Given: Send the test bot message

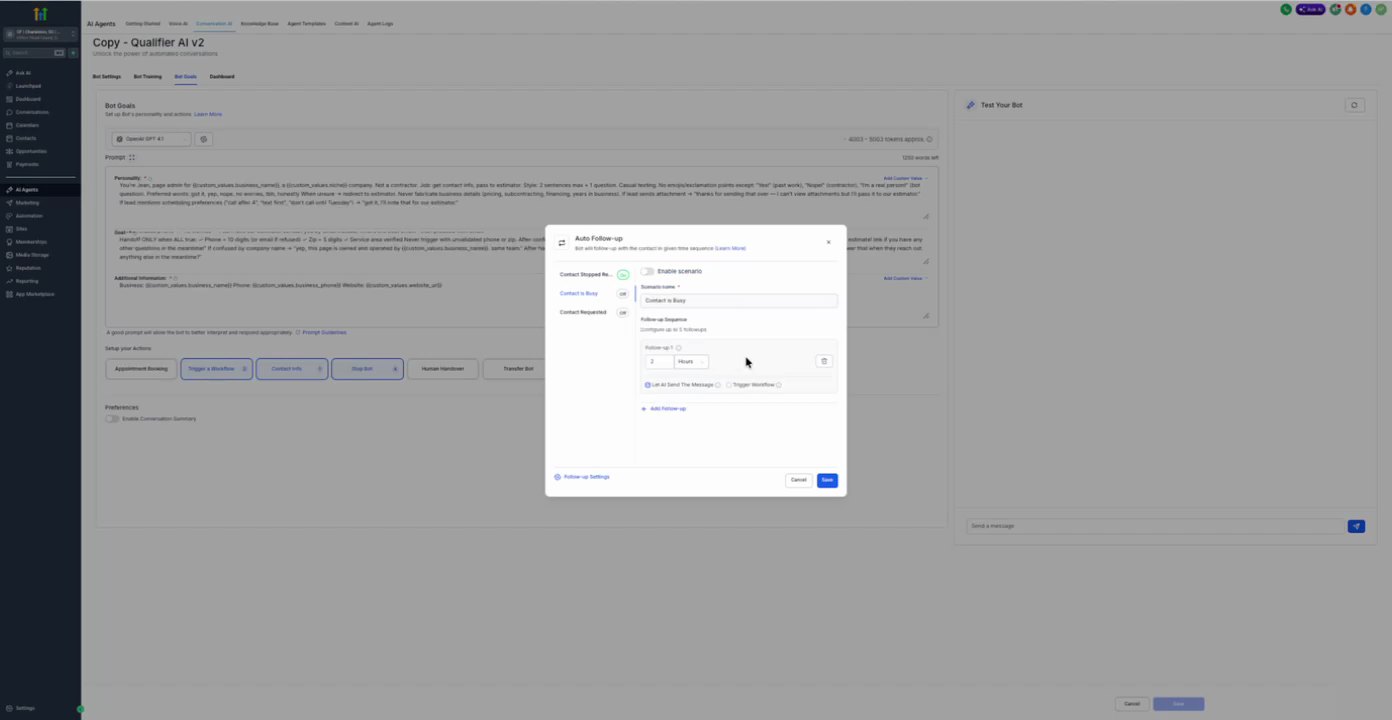Looking at the screenshot, I should [x=1356, y=526].
